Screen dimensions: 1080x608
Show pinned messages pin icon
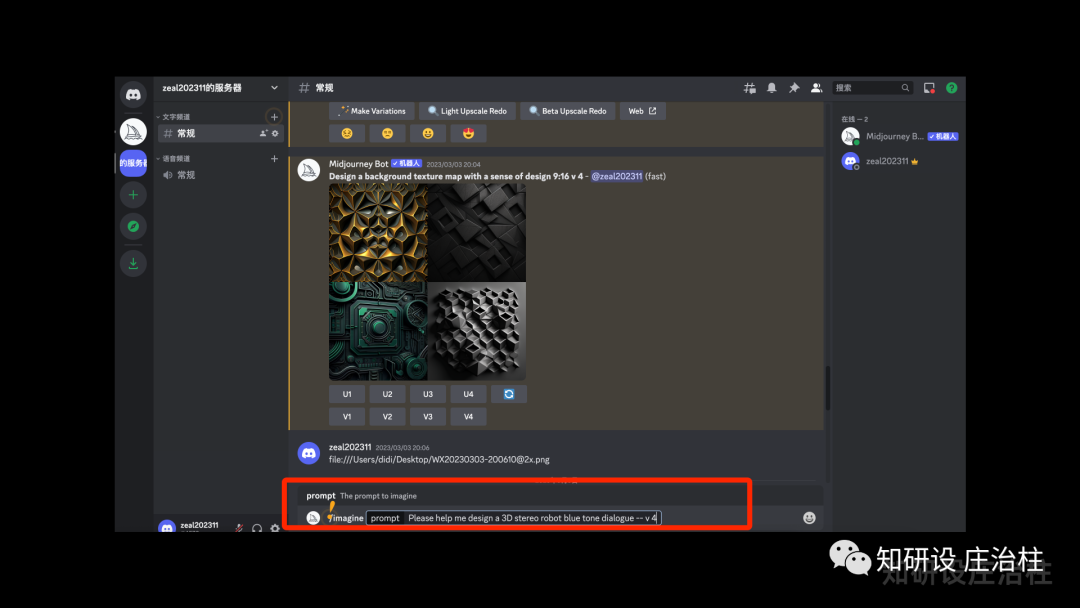(793, 88)
